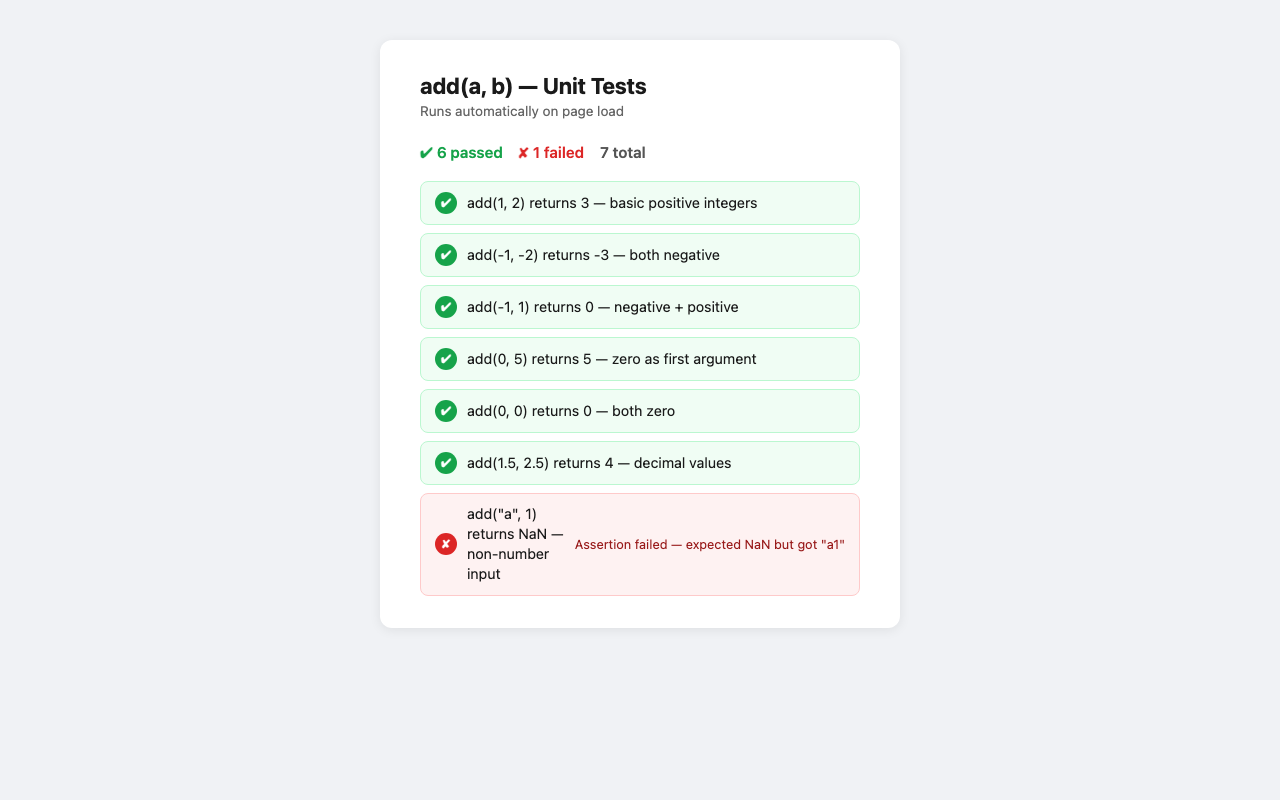Screen dimensions: 1280x800
Task: Select the "both negative" test result row
Action: (640, 255)
